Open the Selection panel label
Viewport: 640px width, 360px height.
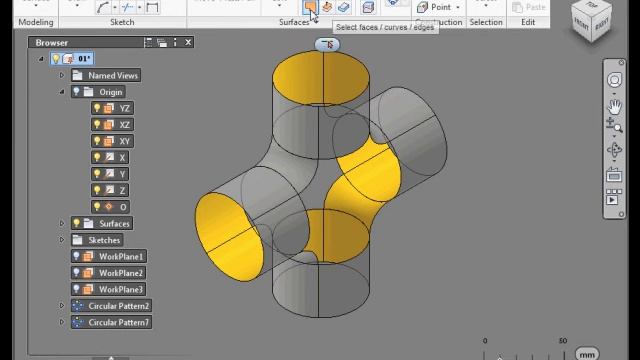tap(486, 22)
